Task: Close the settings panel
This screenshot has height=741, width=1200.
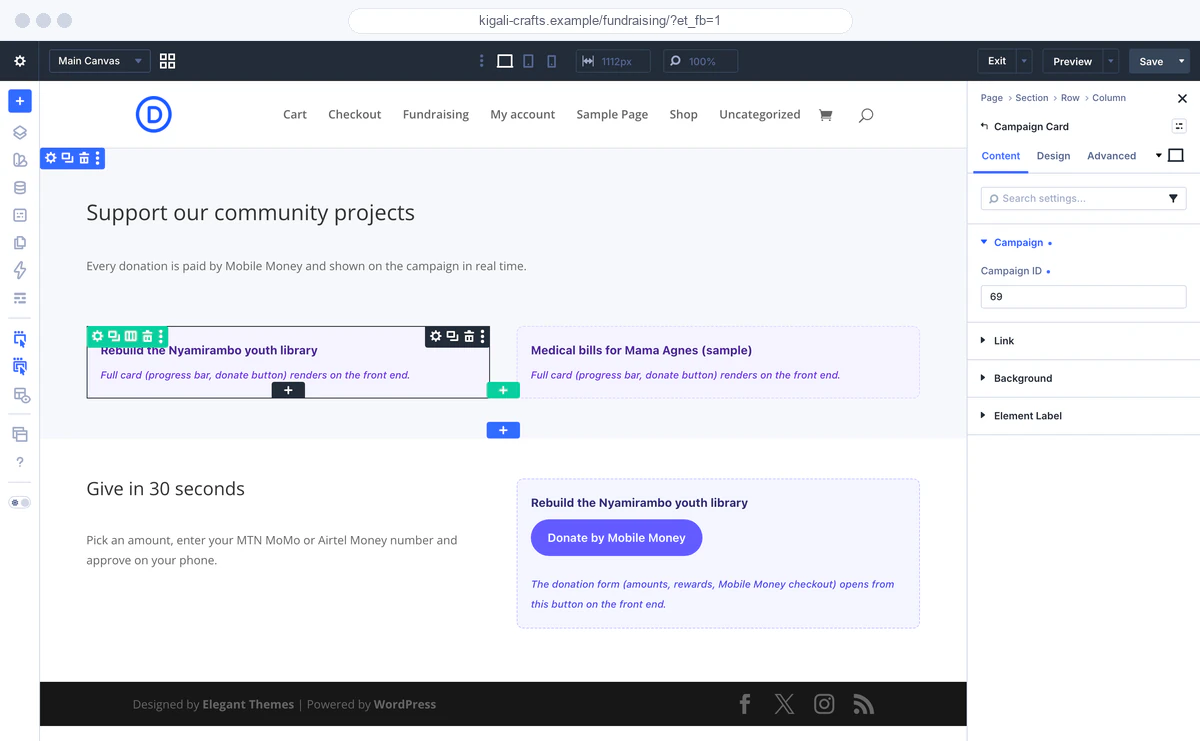Action: click(x=1182, y=98)
